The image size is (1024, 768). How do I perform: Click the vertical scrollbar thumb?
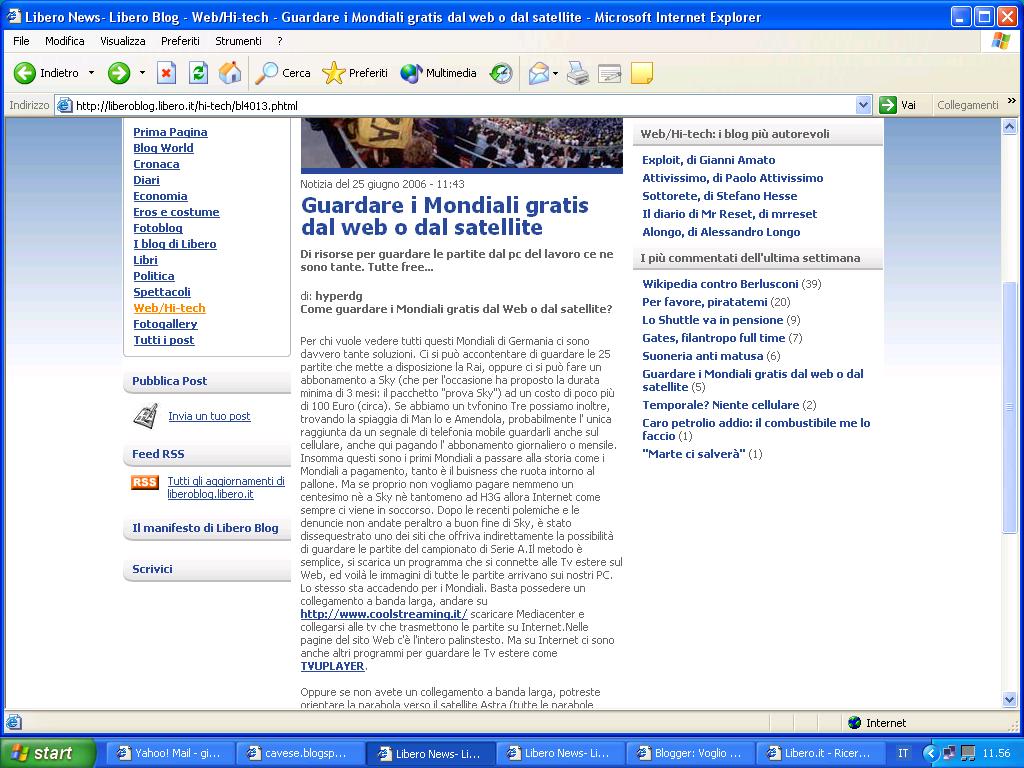pyautogui.click(x=1010, y=407)
